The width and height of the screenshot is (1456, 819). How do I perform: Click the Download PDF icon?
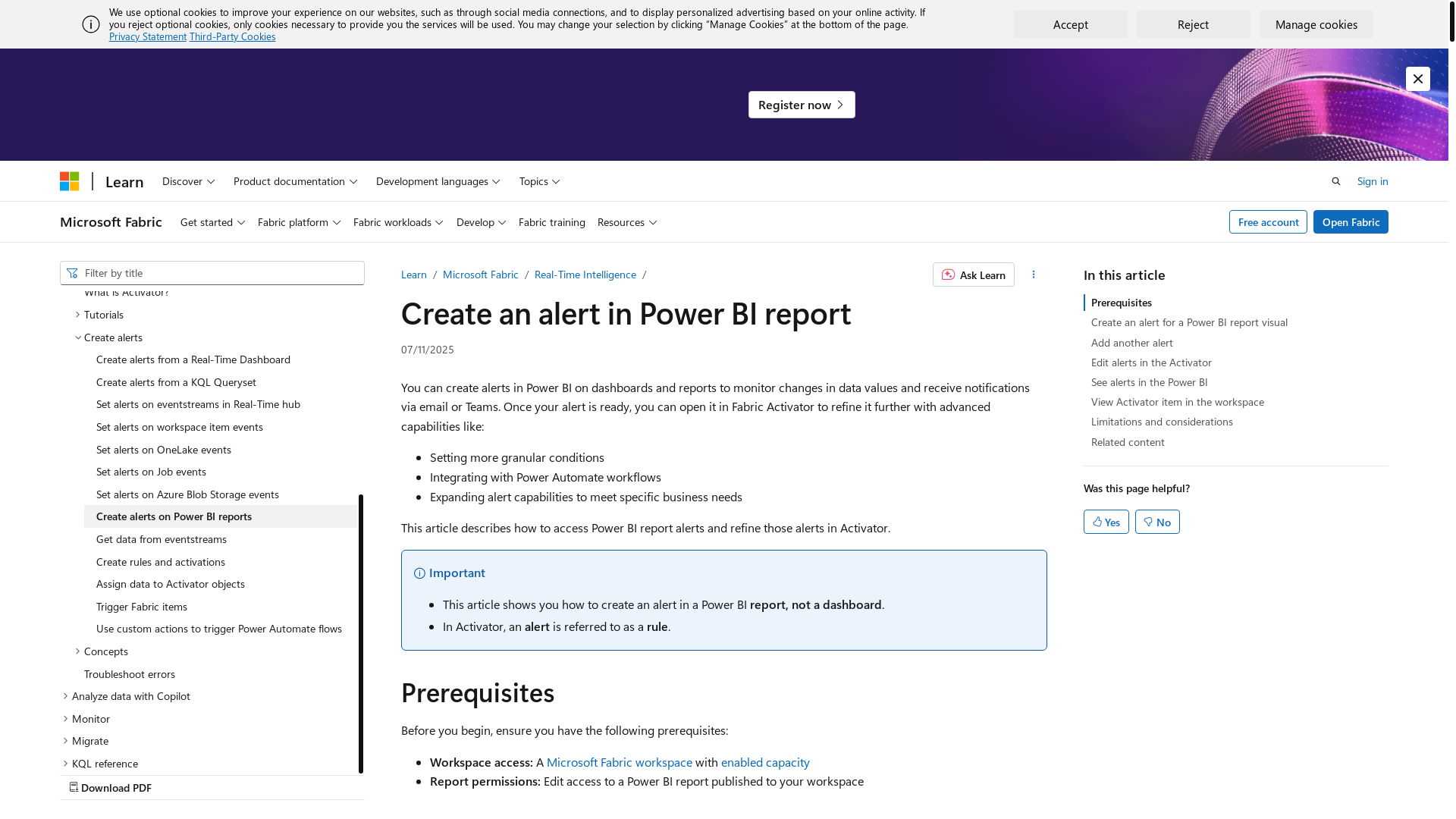(x=74, y=787)
